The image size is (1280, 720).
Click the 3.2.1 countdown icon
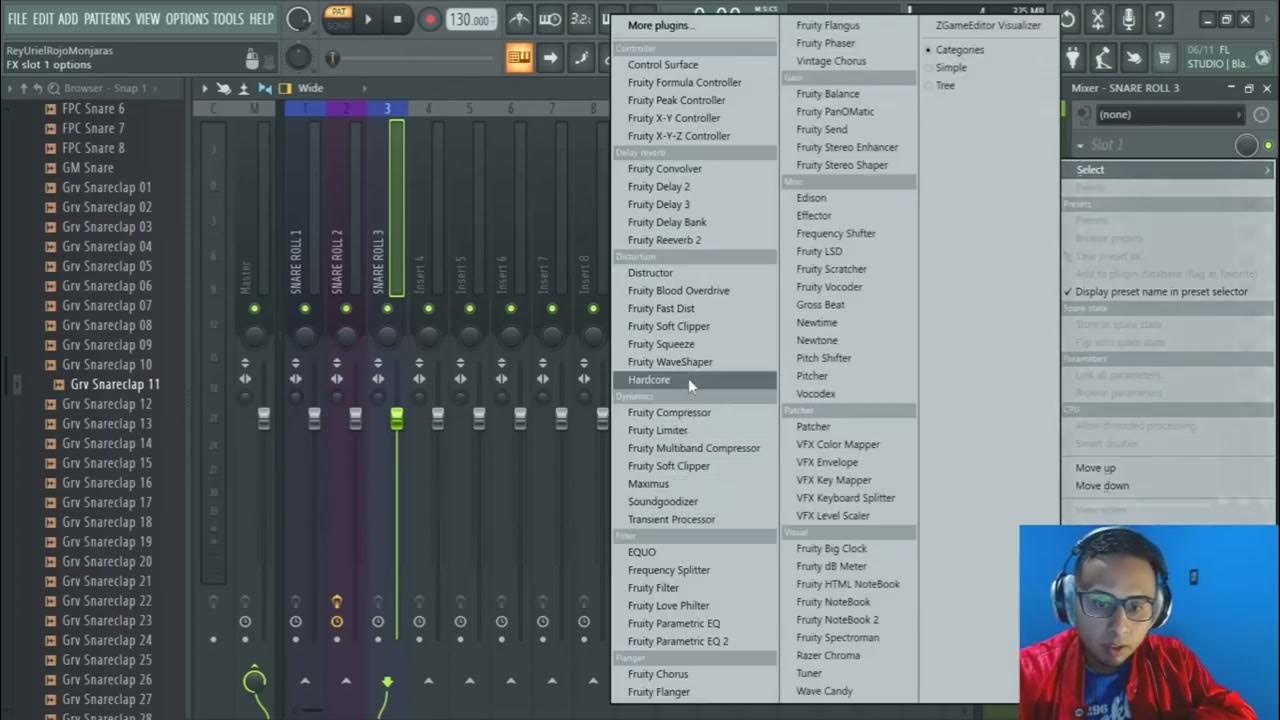[580, 19]
